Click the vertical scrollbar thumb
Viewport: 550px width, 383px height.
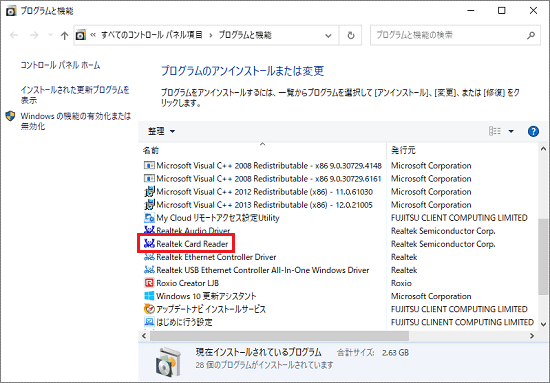543,257
